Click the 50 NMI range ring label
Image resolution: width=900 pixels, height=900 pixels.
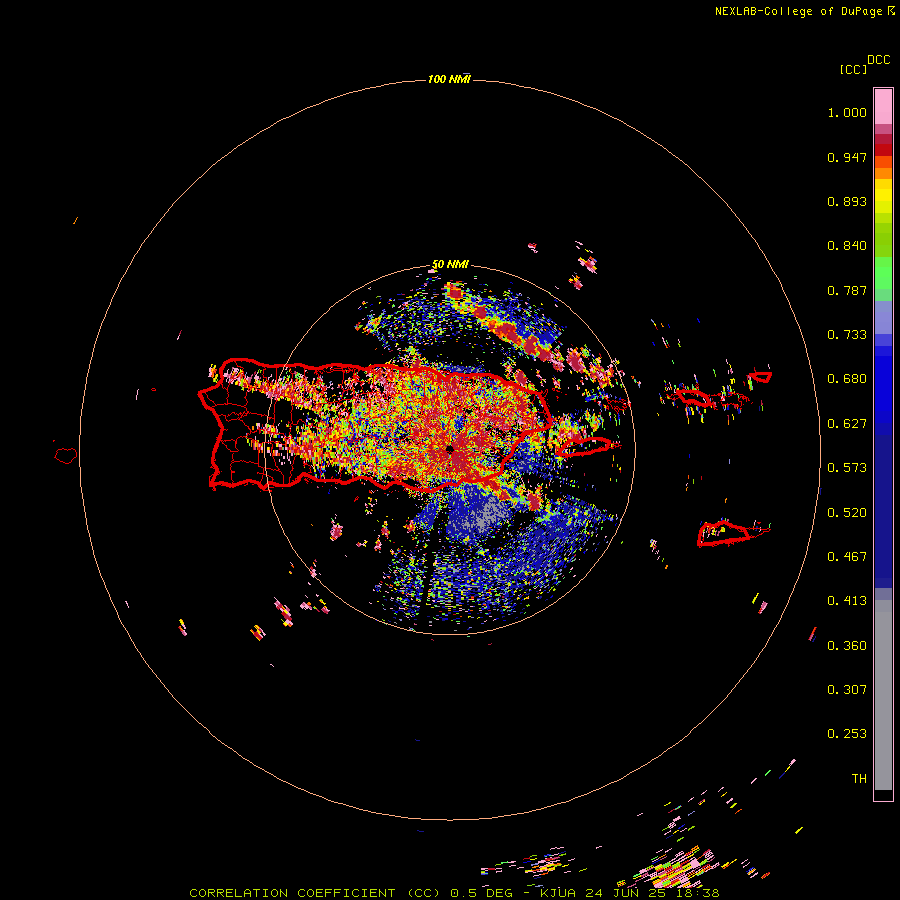tap(450, 265)
